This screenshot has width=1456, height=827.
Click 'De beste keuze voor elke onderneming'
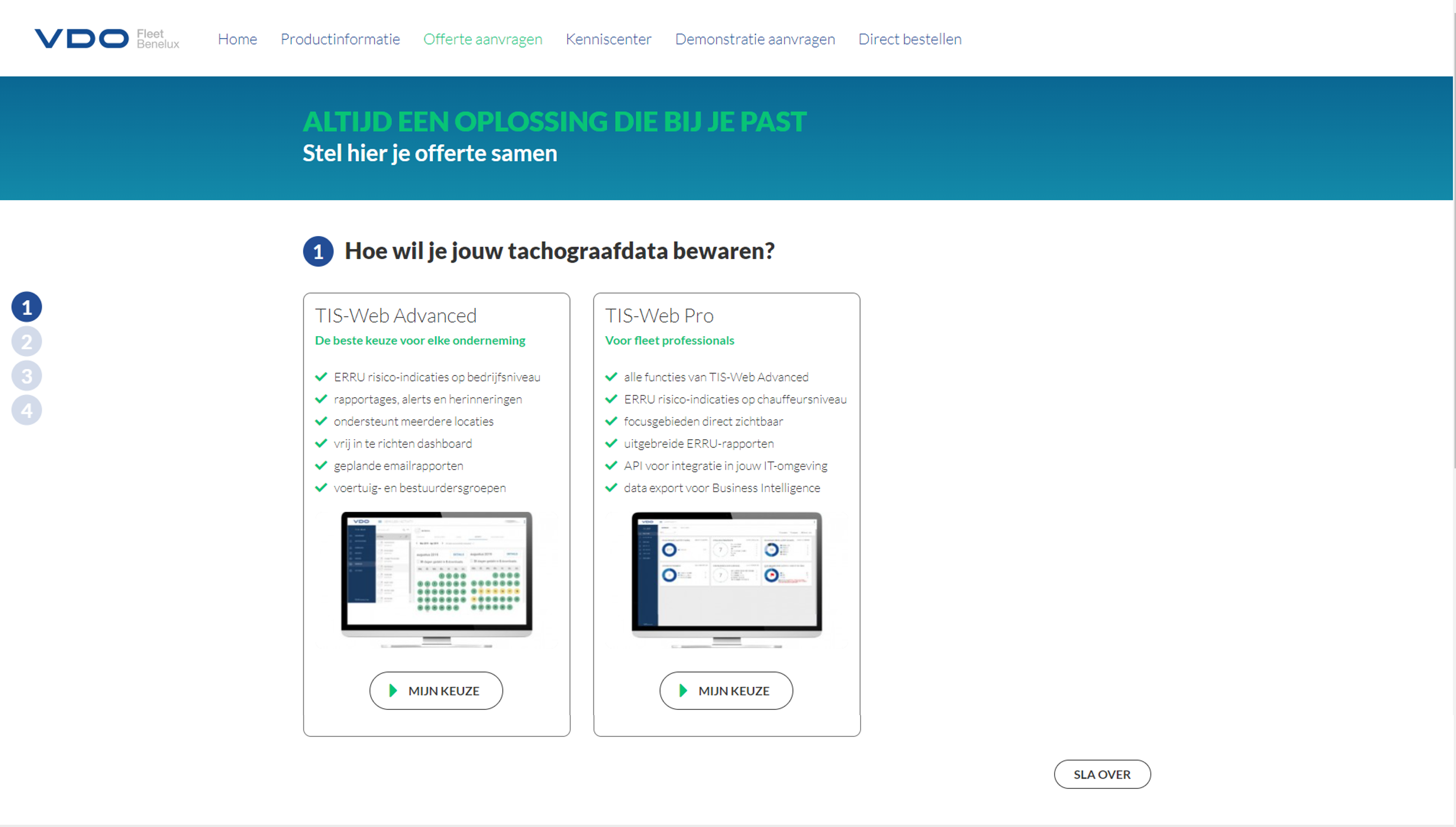pos(420,340)
